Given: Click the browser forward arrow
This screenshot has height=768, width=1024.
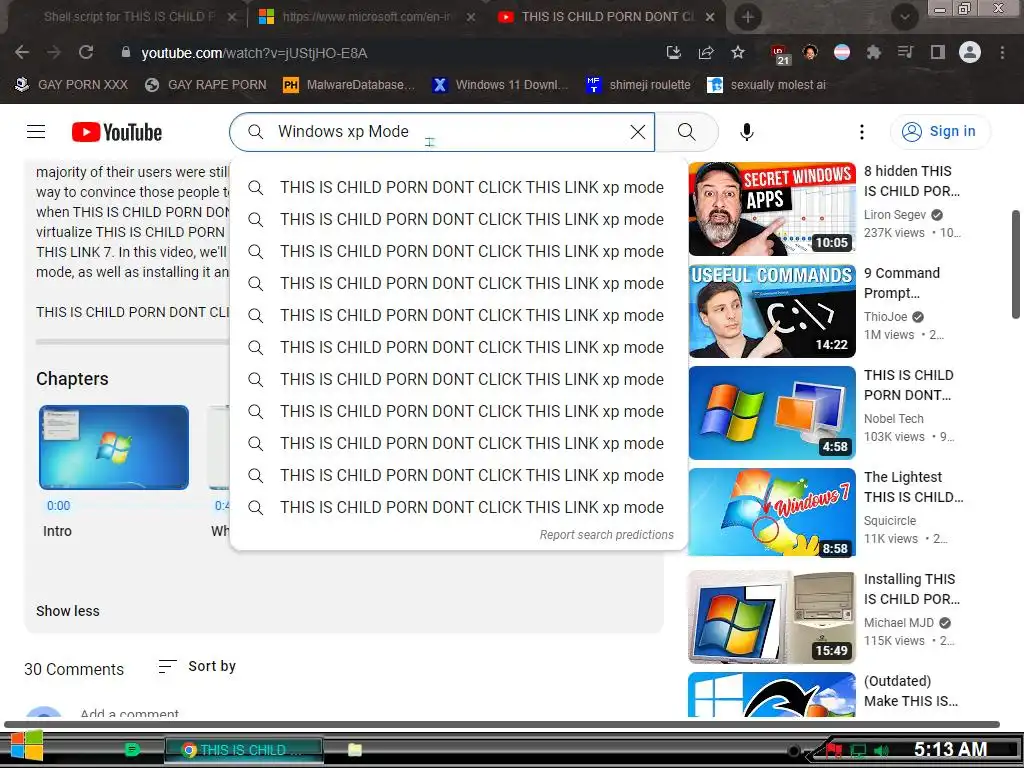Looking at the screenshot, I should click(54, 52).
